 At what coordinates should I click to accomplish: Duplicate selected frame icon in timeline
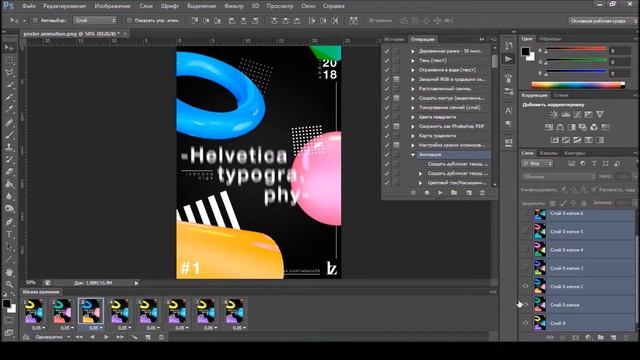pos(148,337)
